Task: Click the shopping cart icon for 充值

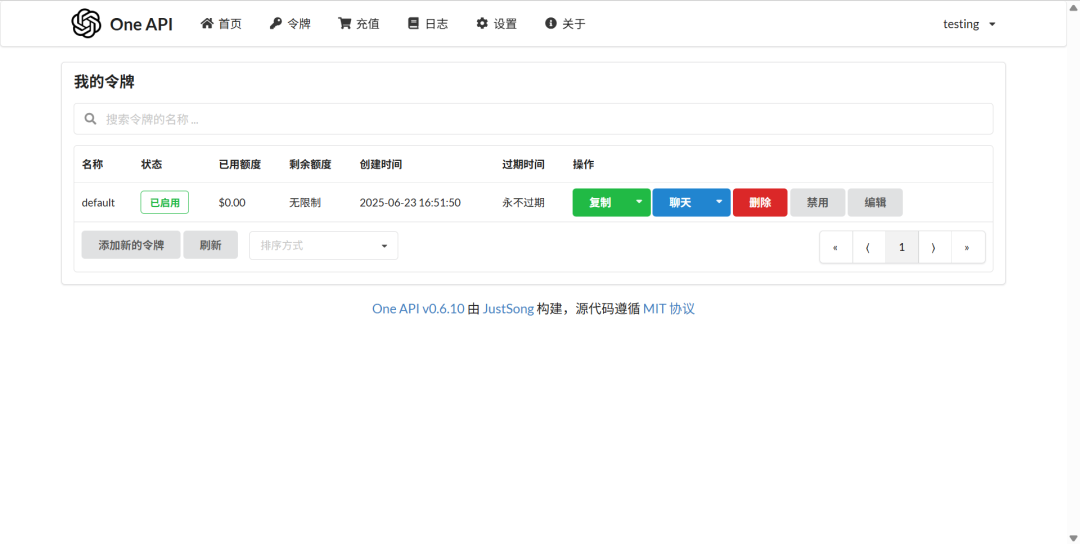Action: coord(345,23)
